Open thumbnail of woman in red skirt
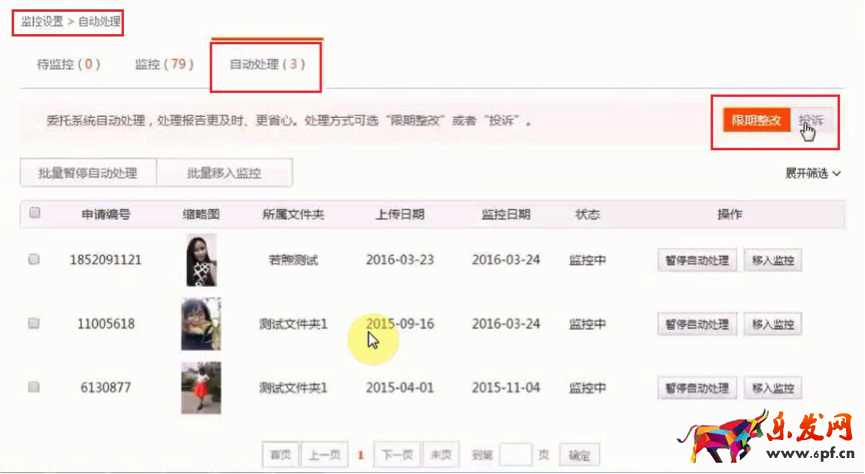 [x=201, y=387]
